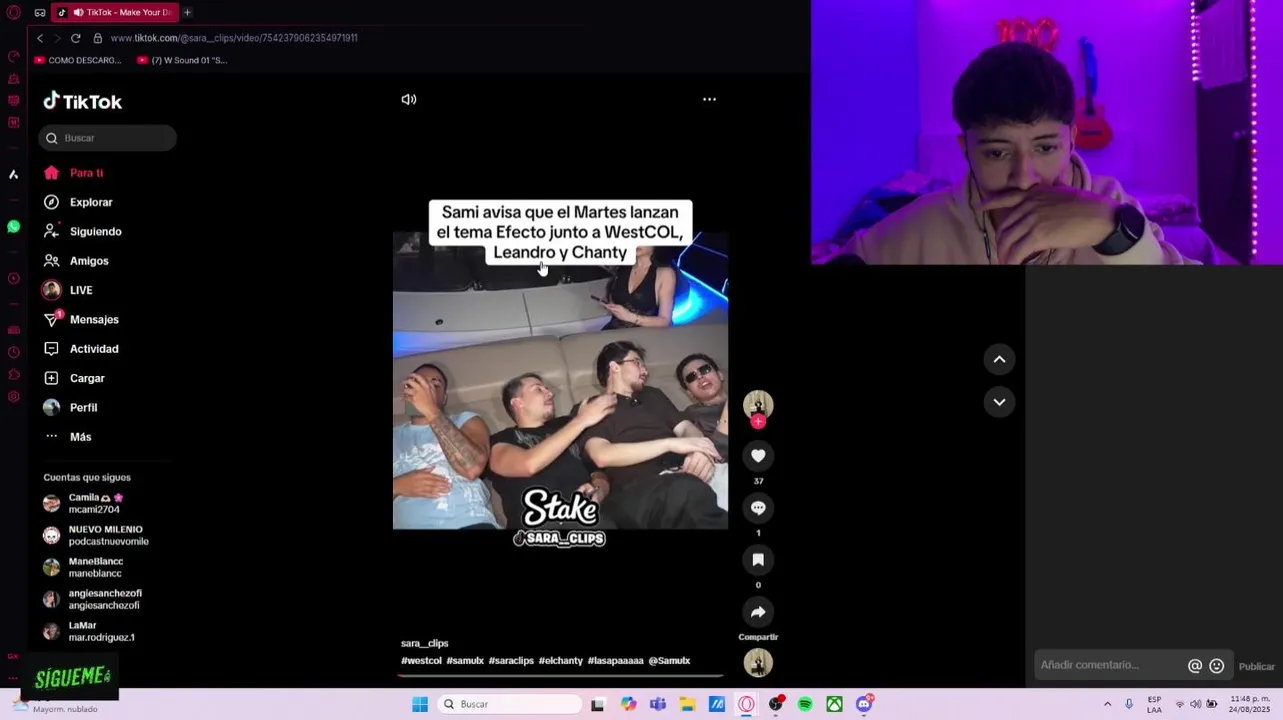Open Xbox app from the taskbar

click(834, 704)
